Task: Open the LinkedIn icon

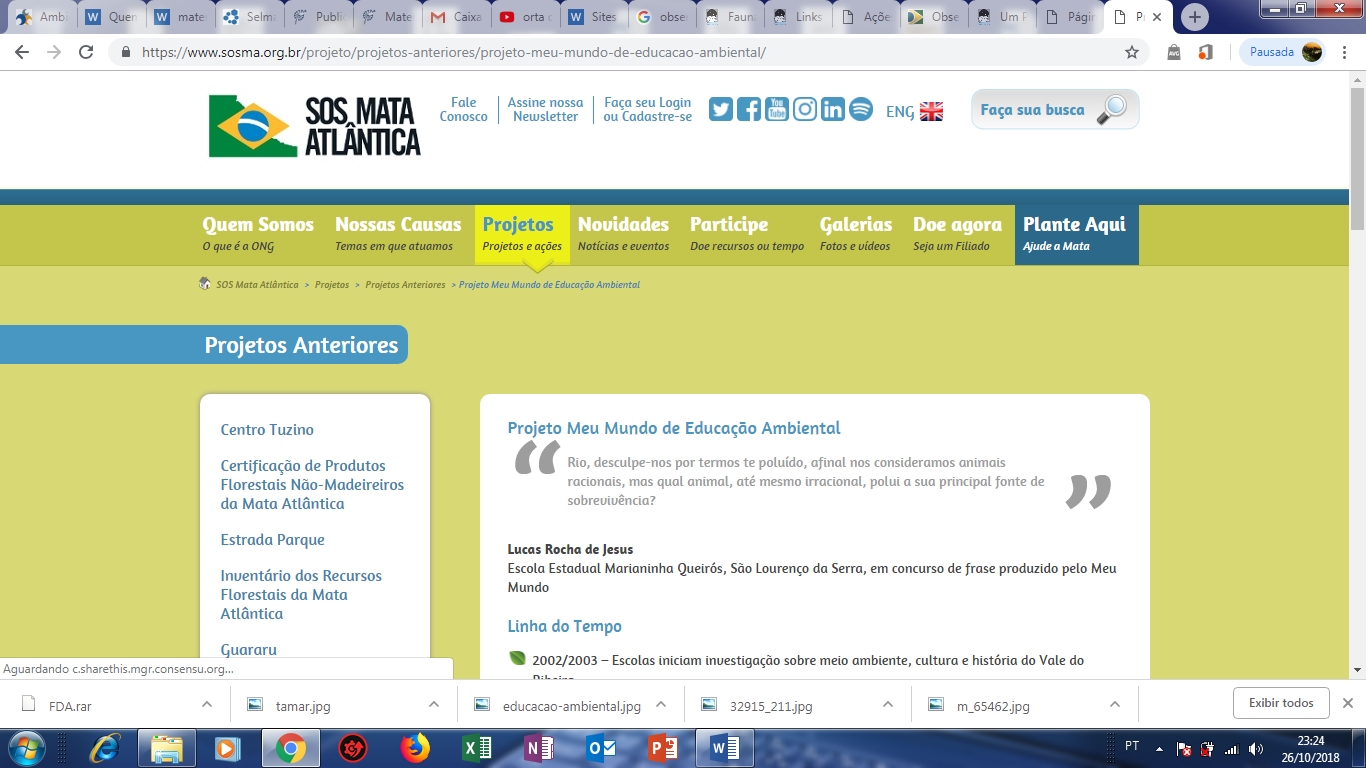Action: click(833, 110)
